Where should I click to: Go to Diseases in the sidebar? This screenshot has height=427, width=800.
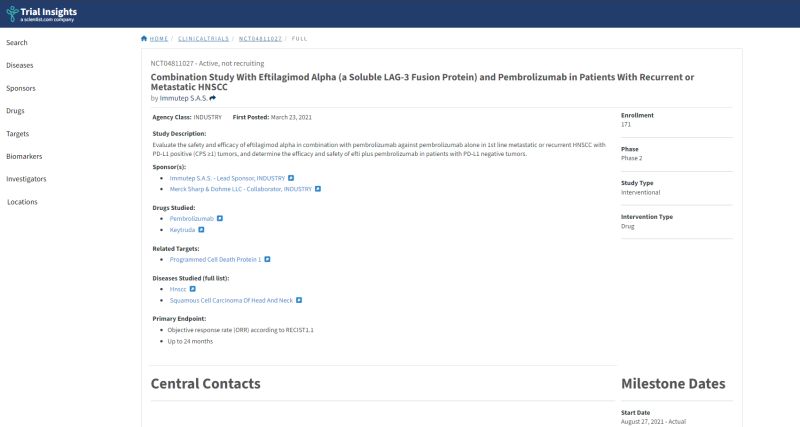click(20, 65)
